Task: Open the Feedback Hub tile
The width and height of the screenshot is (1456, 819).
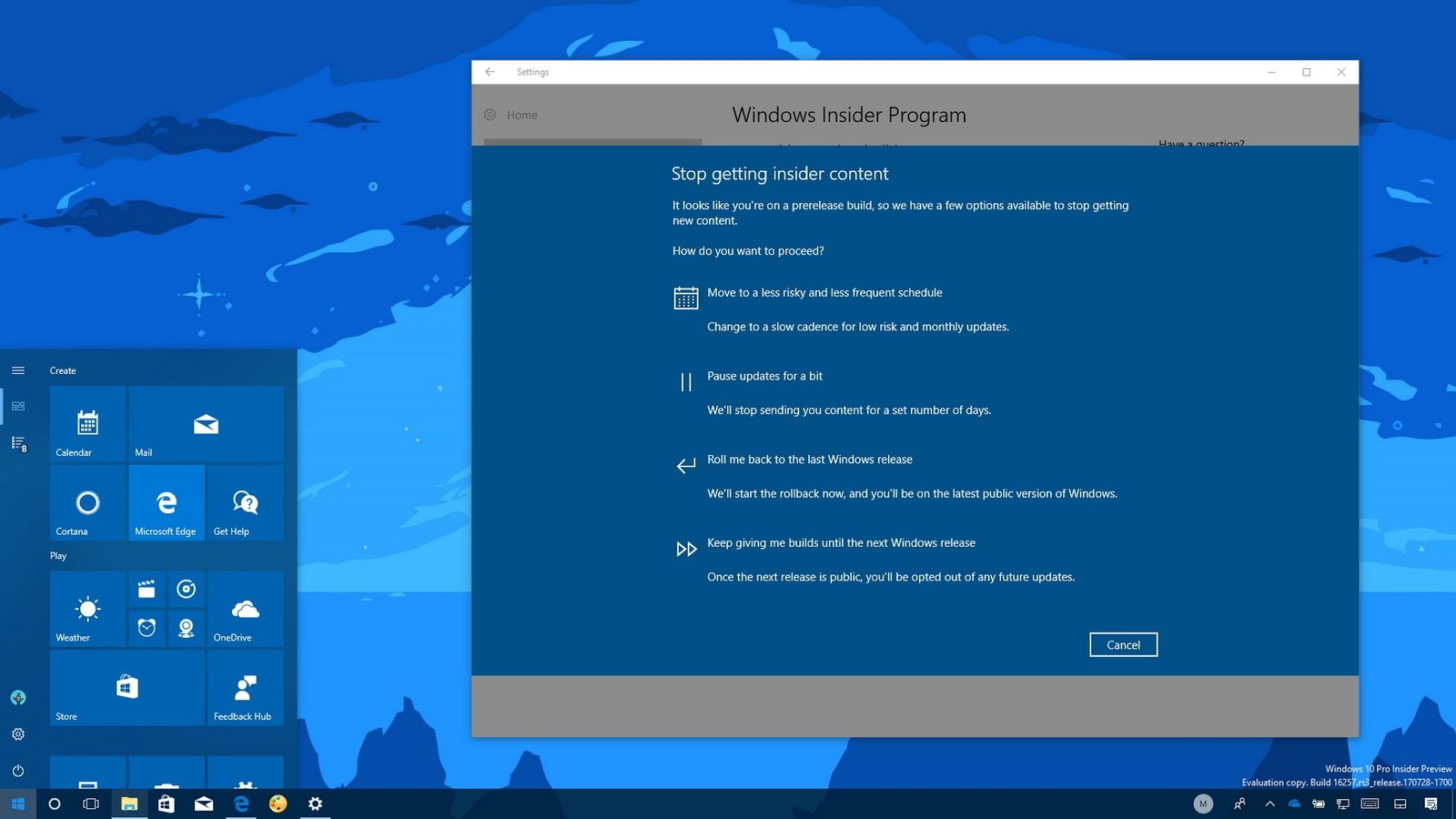Action: (x=245, y=688)
